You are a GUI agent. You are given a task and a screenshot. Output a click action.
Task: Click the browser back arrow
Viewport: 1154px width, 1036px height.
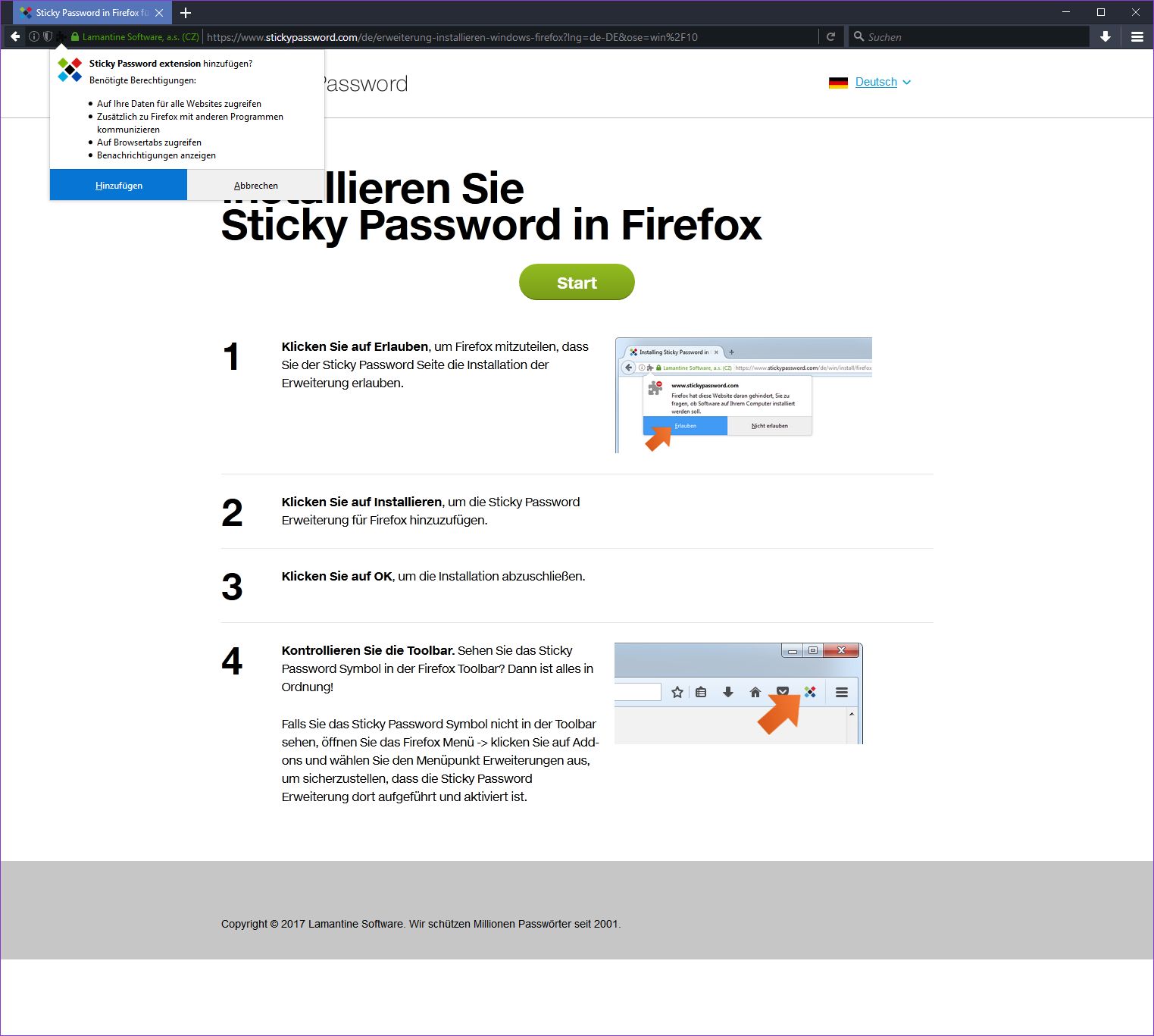coord(15,36)
